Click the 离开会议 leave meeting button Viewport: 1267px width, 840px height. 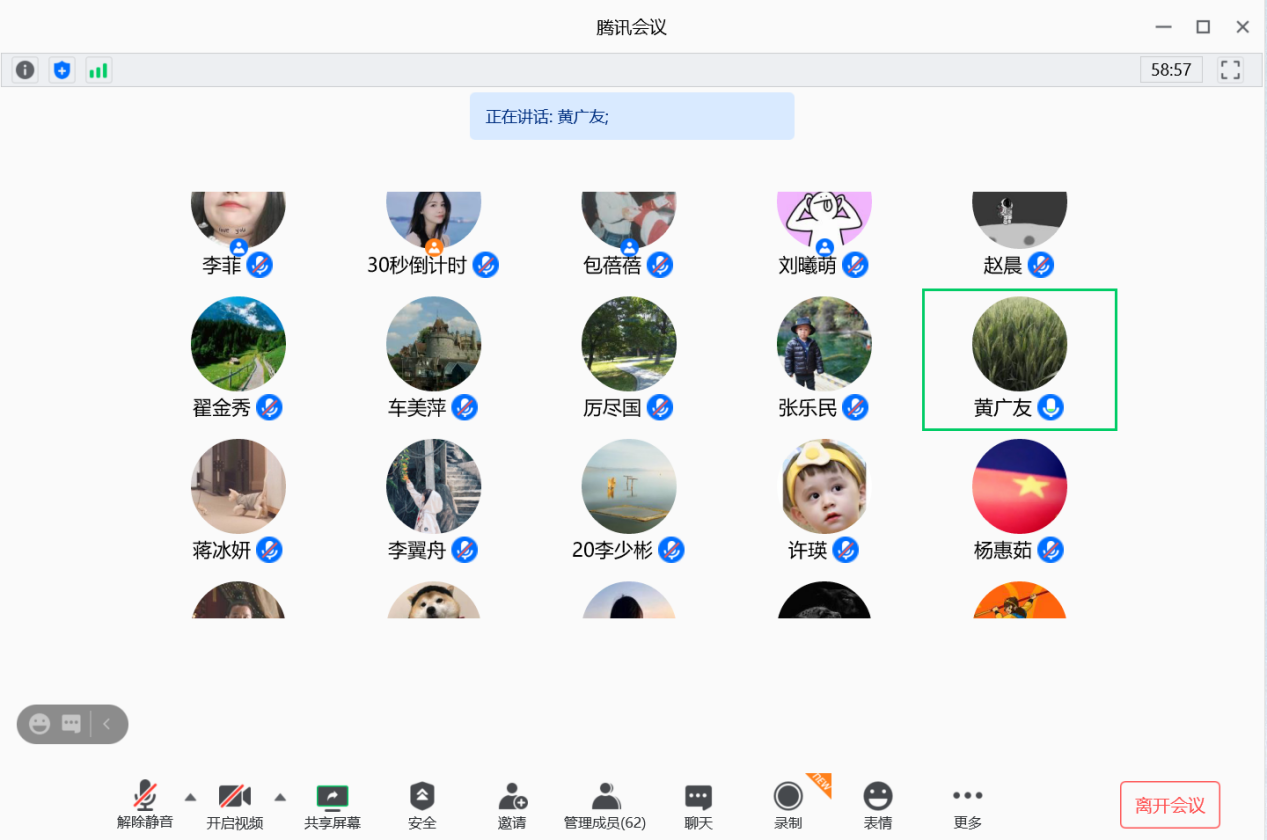(1169, 805)
